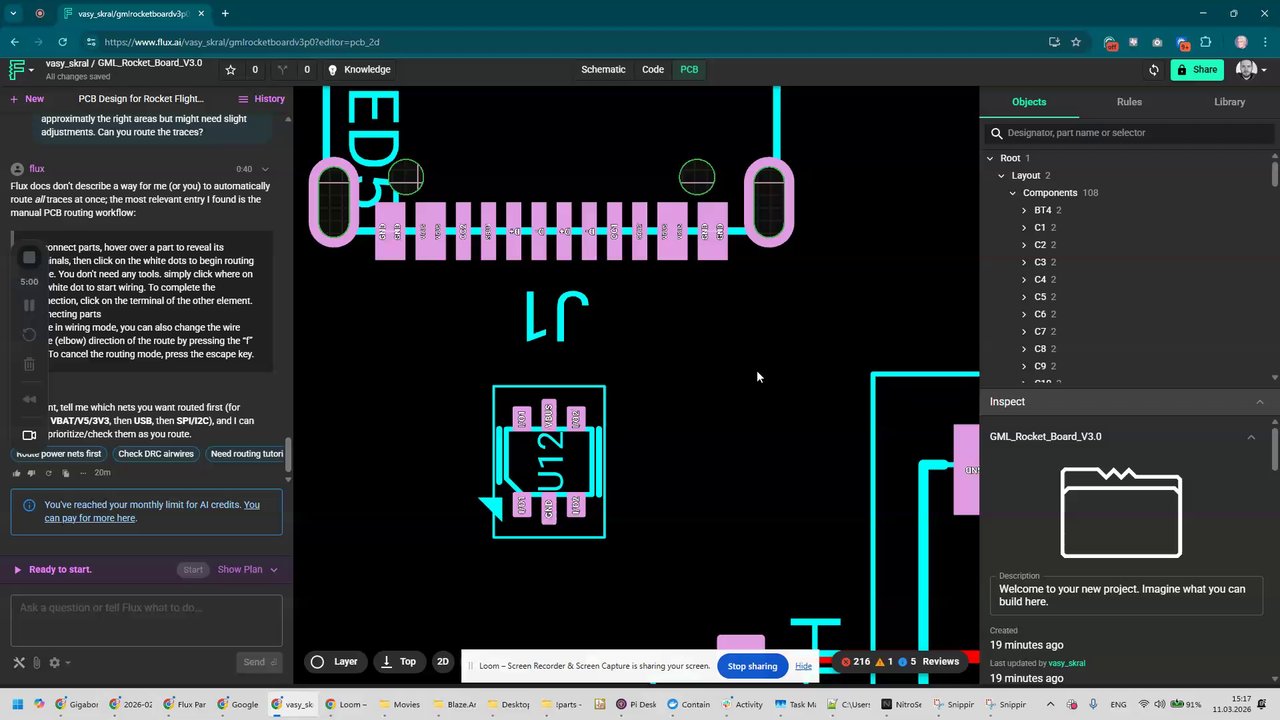The height and width of the screenshot is (720, 1280).
Task: Give the flux reply a thumbs down
Action: click(32, 473)
